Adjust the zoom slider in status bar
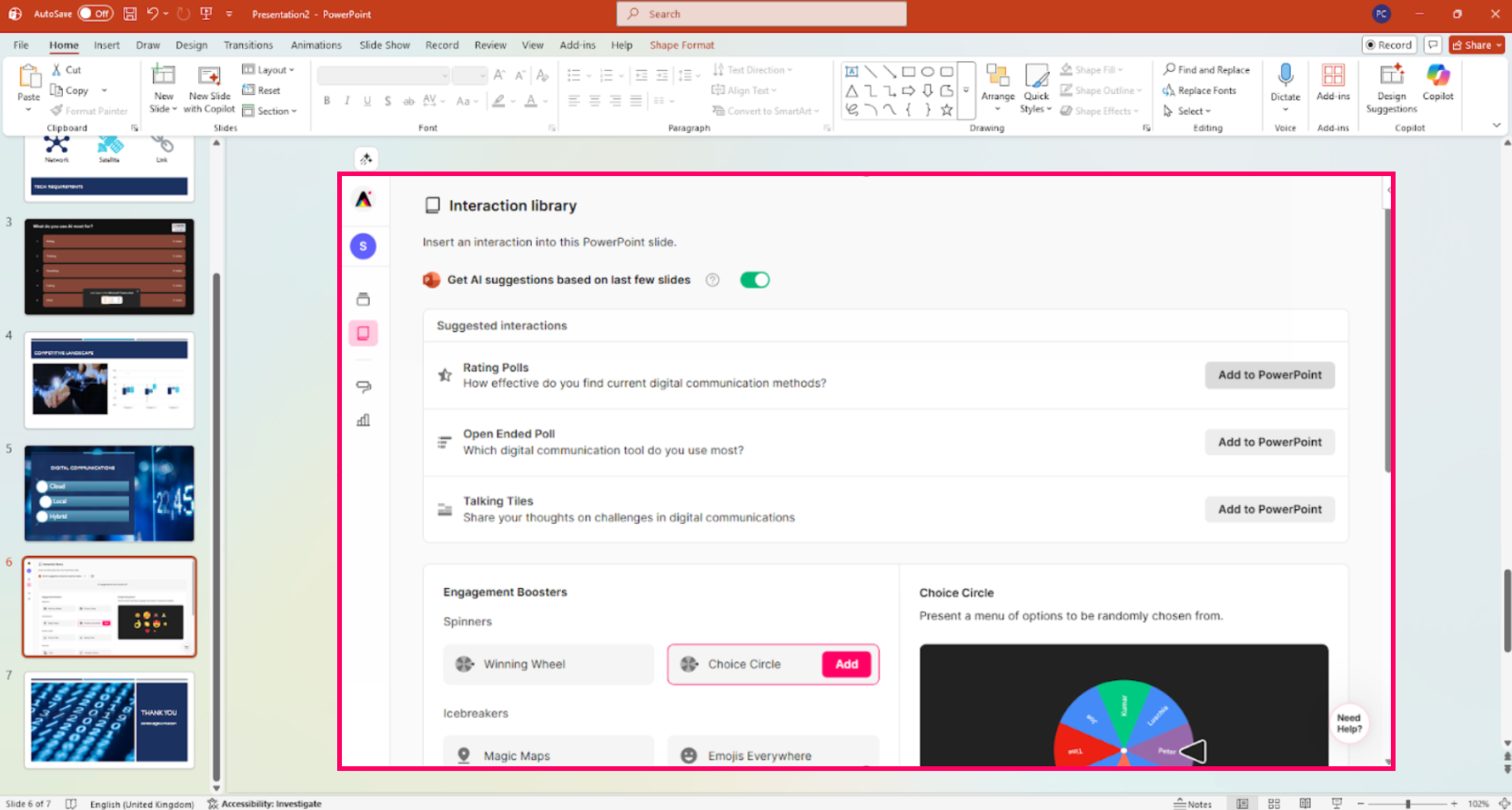This screenshot has height=810, width=1512. [1408, 803]
